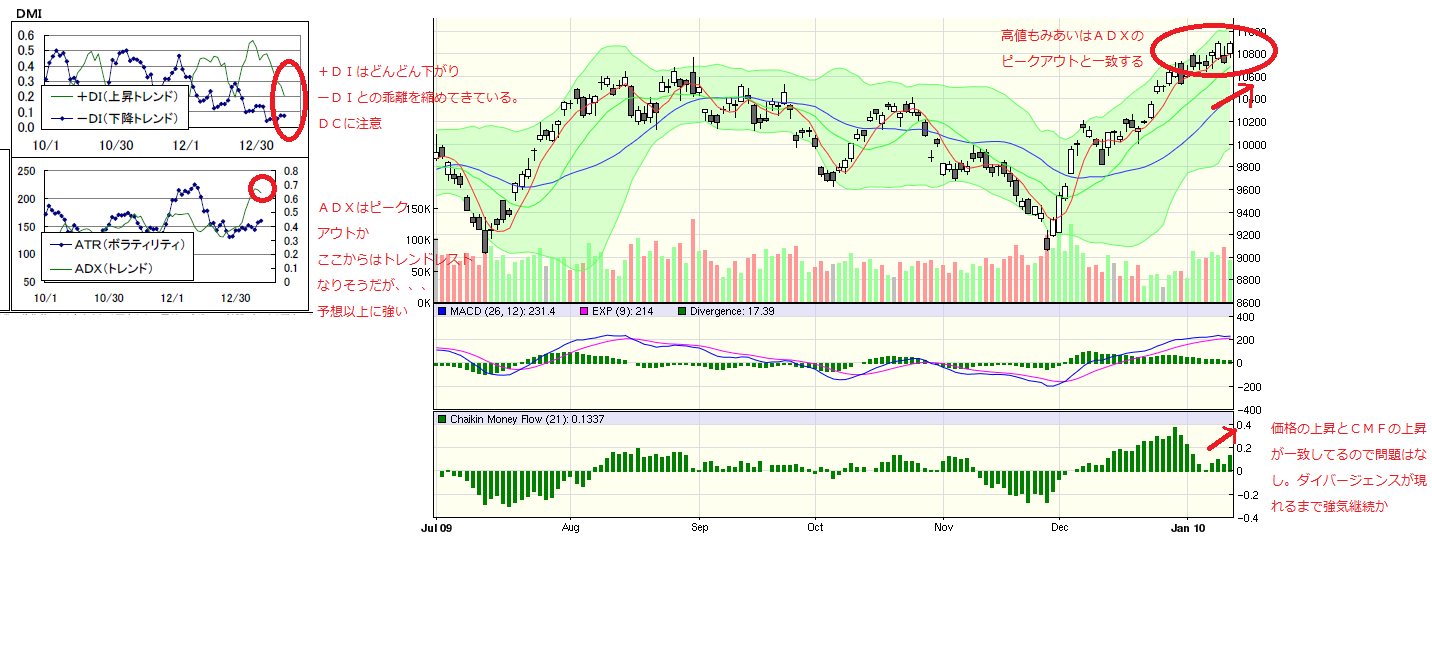Click the 'Jan 10' date axis label

pos(1186,525)
